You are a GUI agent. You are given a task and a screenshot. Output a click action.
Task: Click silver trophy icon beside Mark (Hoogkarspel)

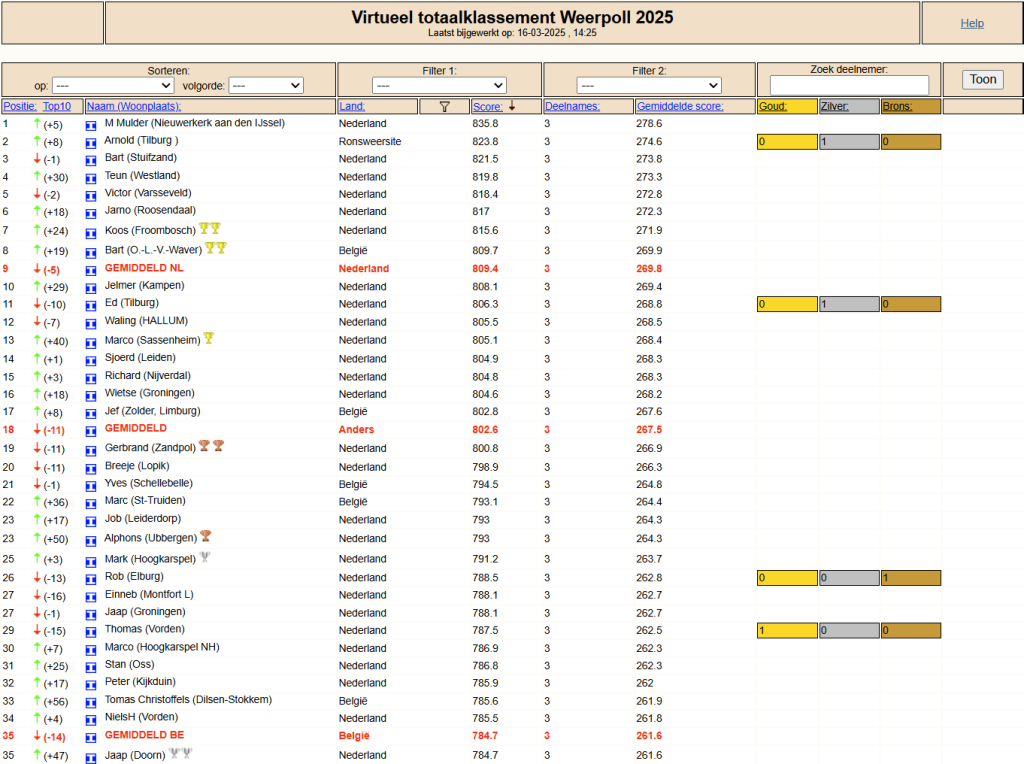[205, 557]
